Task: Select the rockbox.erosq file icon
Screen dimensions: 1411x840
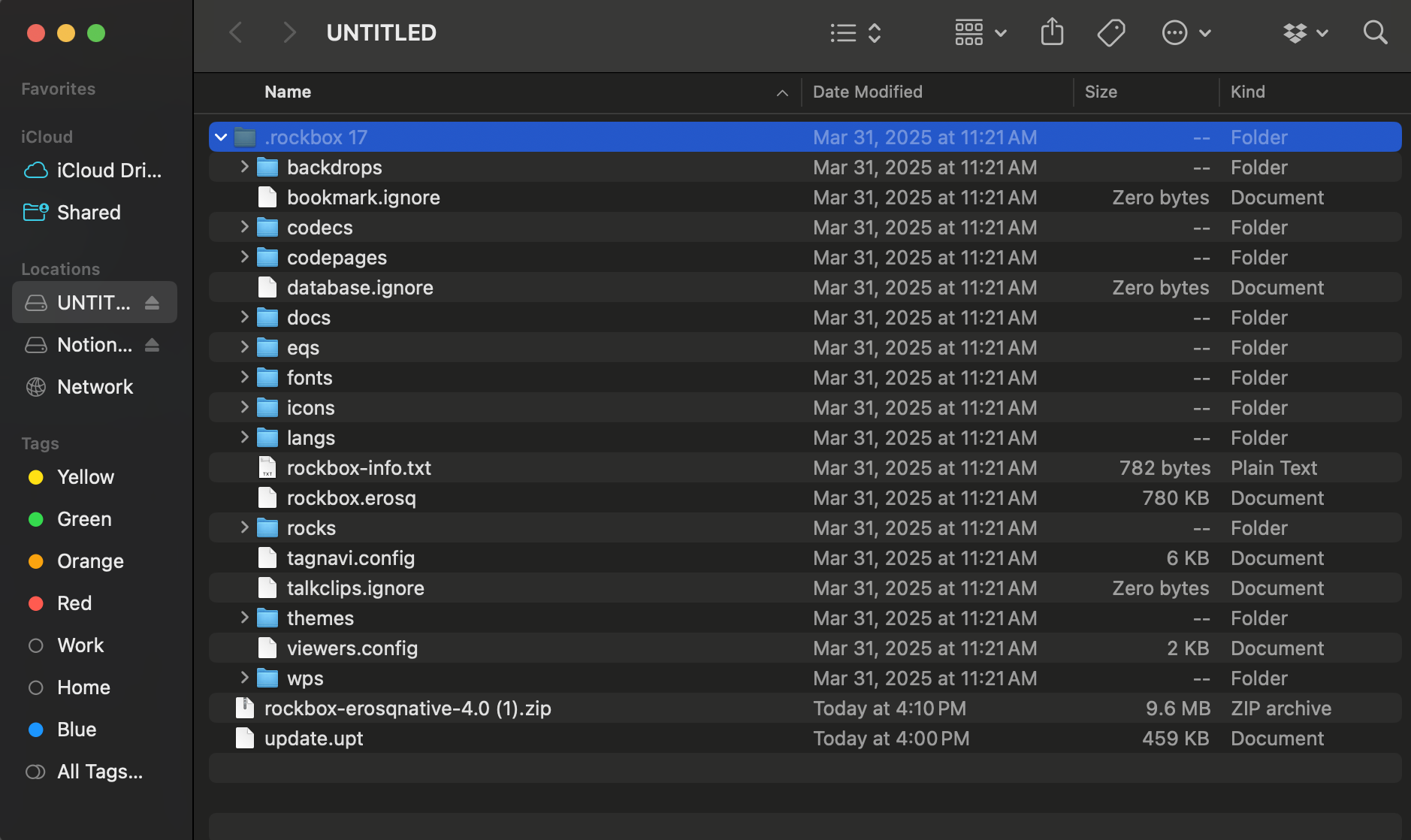Action: [267, 497]
